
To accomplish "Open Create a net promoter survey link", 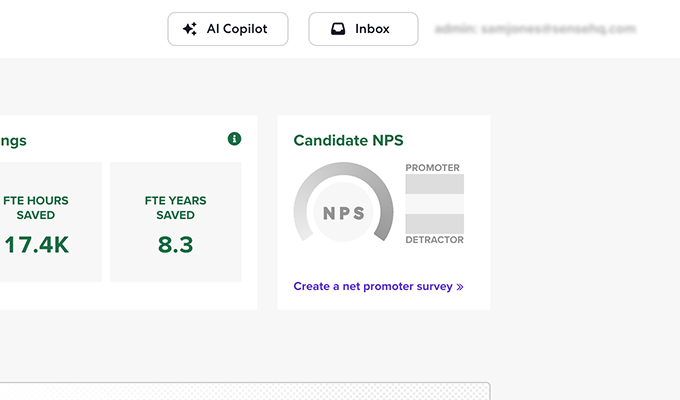I will [378, 286].
